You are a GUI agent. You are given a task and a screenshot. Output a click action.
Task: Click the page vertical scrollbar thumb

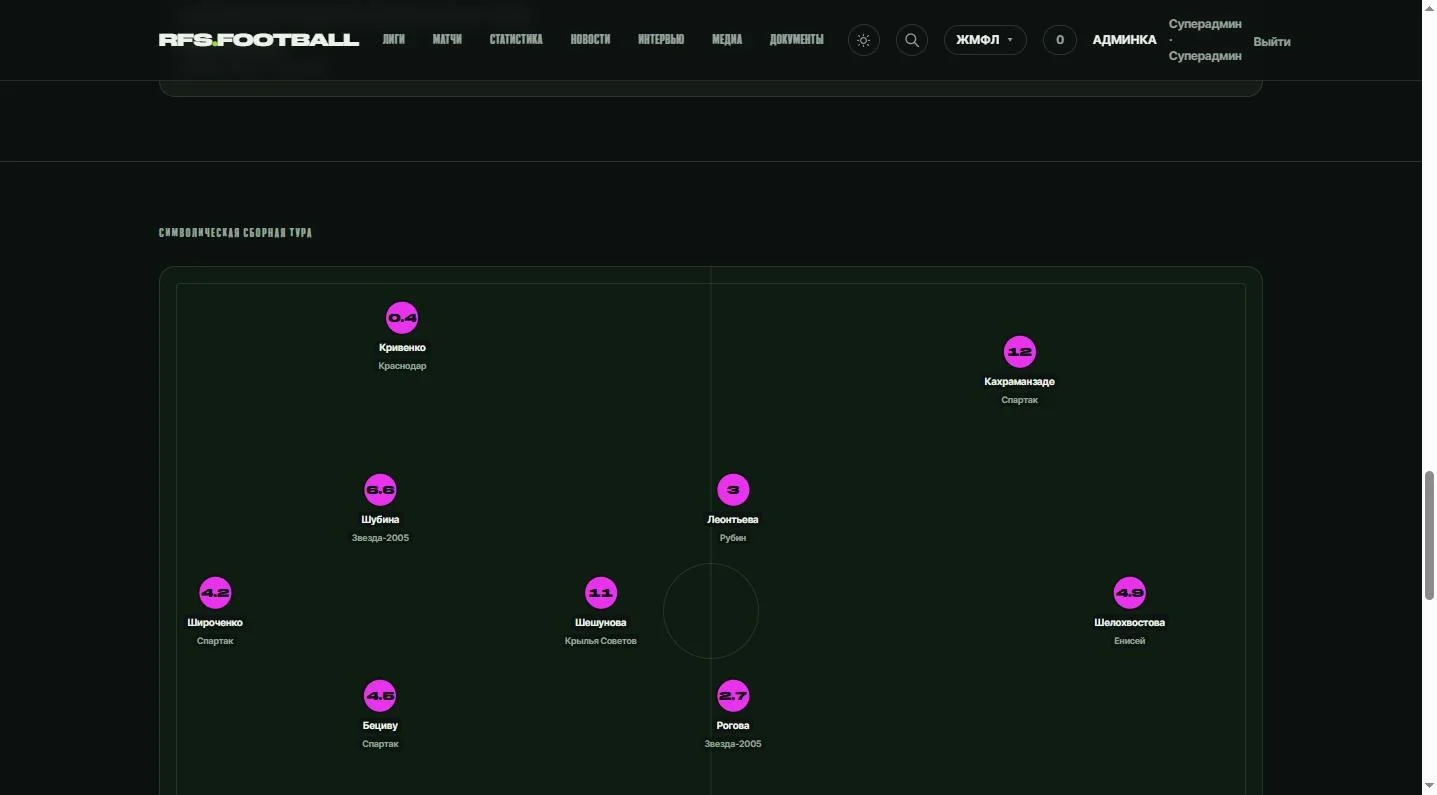(1429, 536)
